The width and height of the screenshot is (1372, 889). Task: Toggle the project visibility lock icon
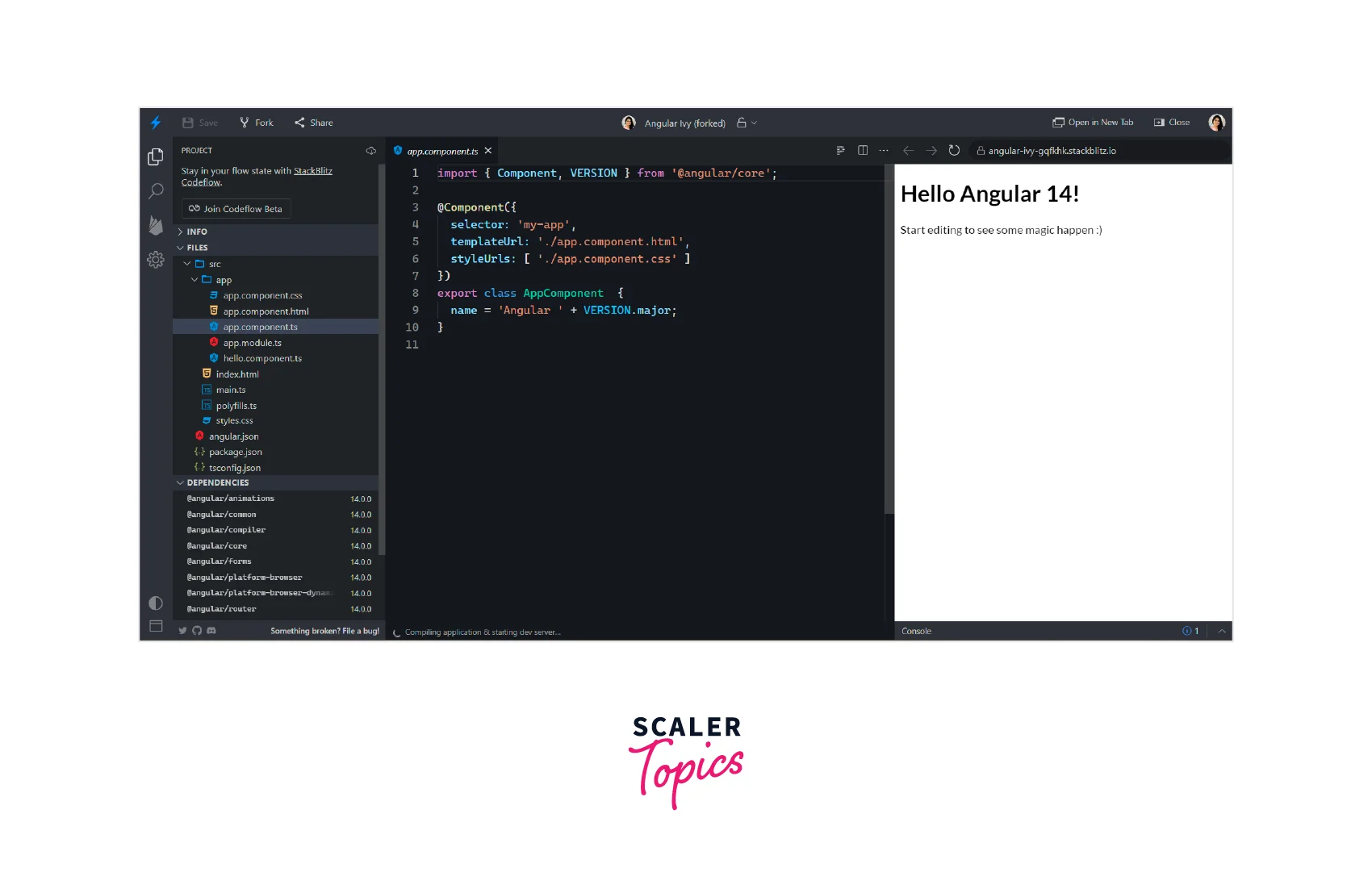click(742, 123)
